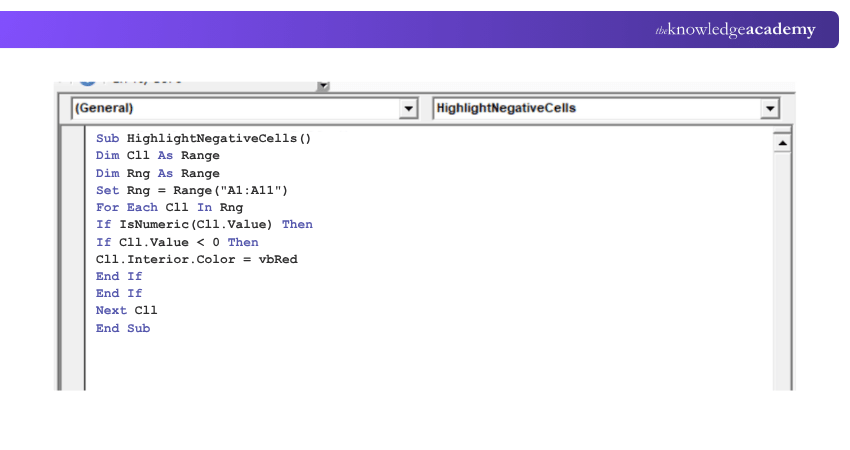Click the line 'Sub HighlightNegativeCells()'
Image resolution: width=850 pixels, height=450 pixels.
coord(203,138)
